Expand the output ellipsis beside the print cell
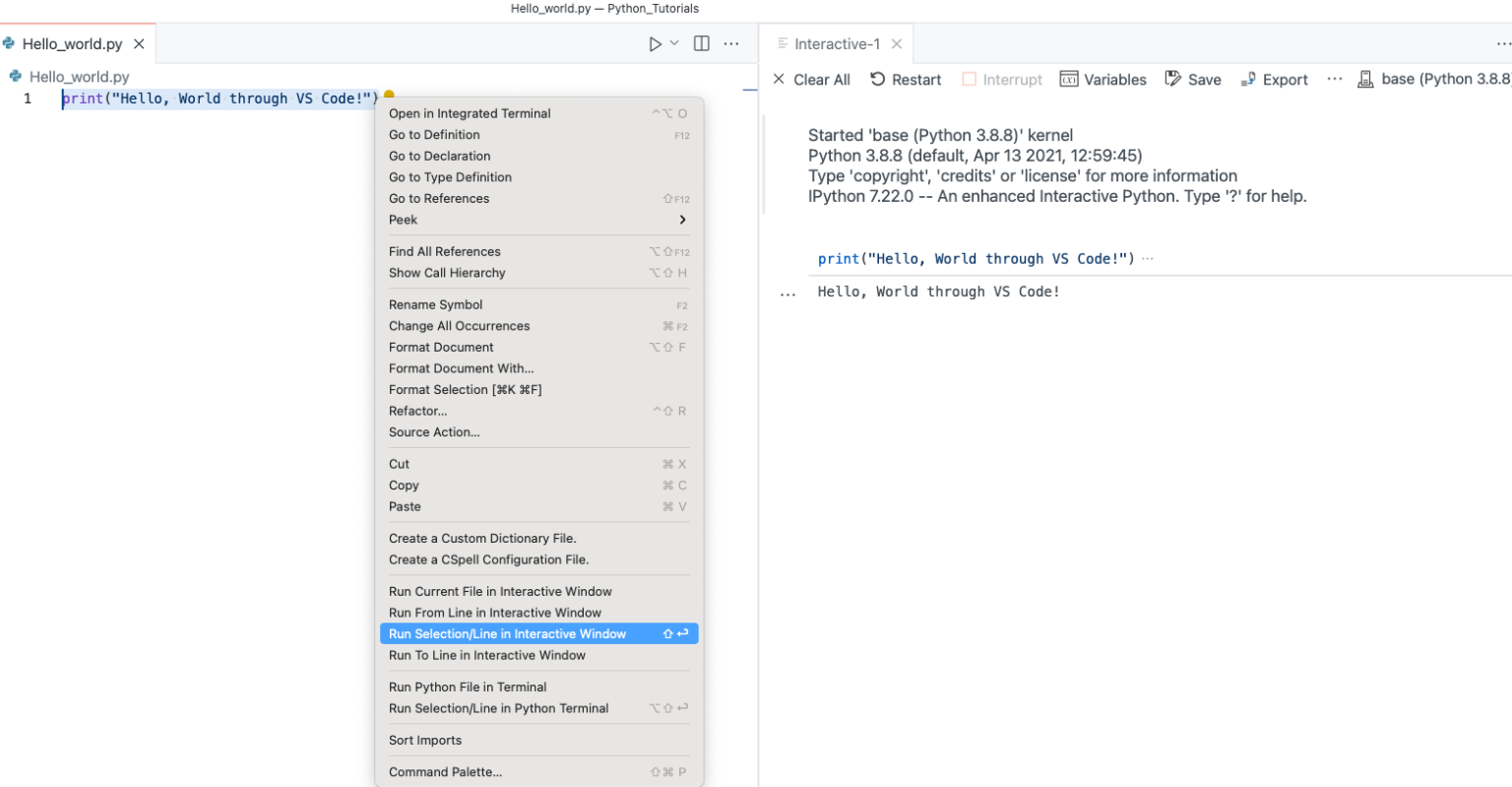Screen dimensions: 1512x787 [1147, 258]
